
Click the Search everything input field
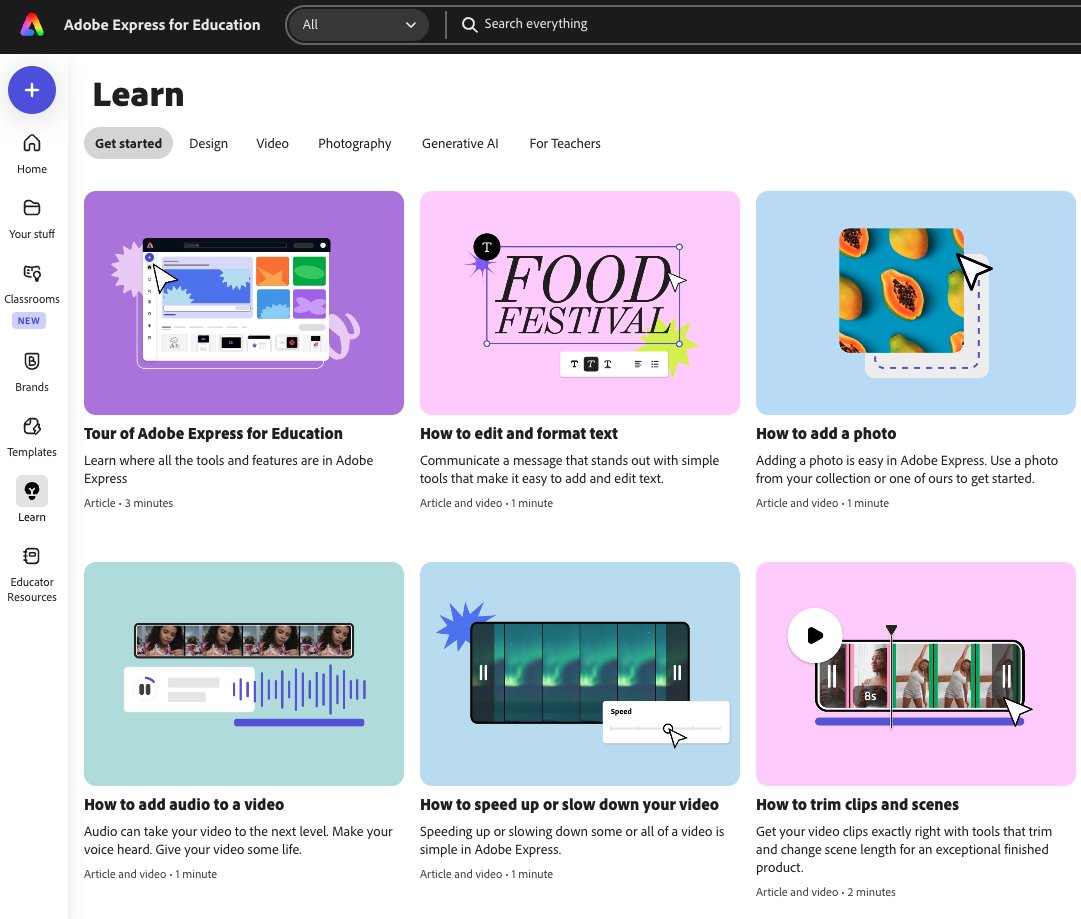tap(600, 24)
